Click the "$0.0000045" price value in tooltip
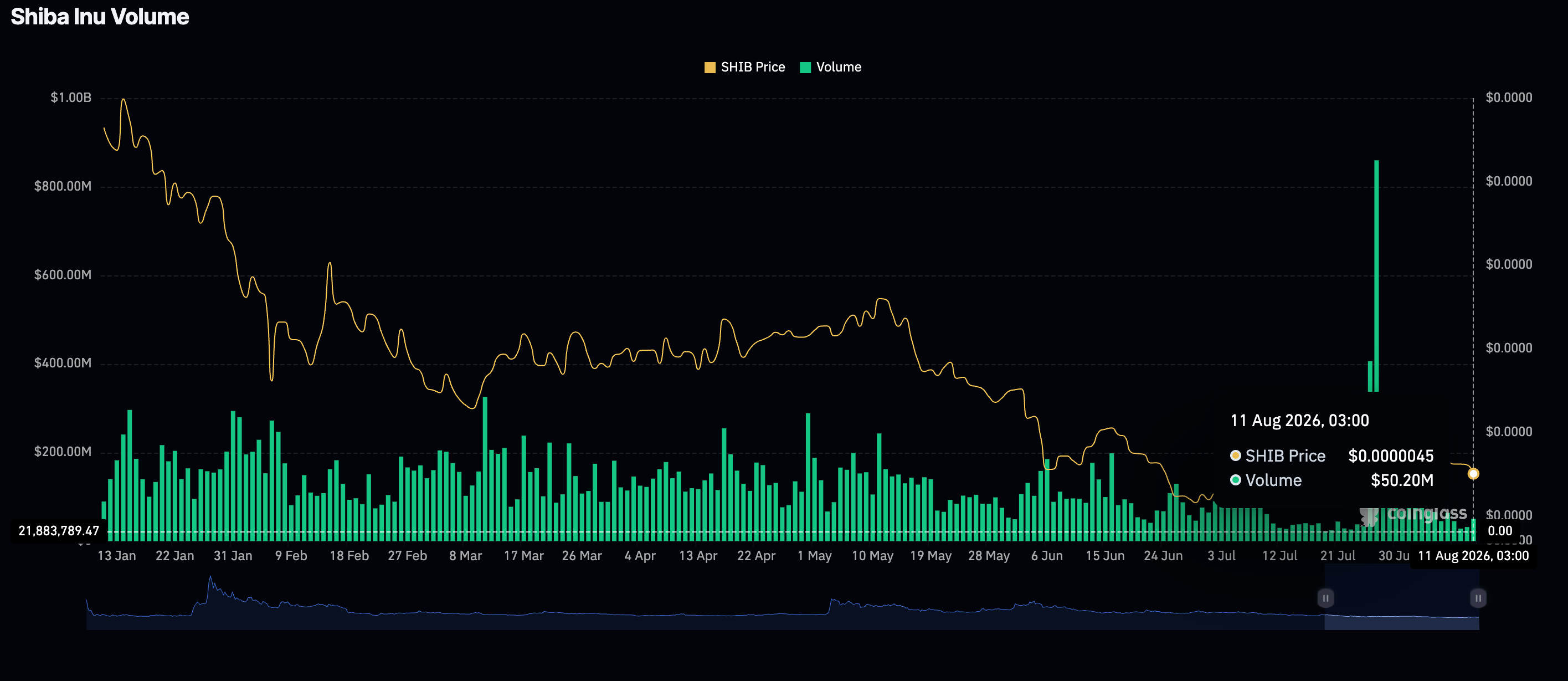Image resolution: width=1568 pixels, height=681 pixels. (x=1391, y=455)
